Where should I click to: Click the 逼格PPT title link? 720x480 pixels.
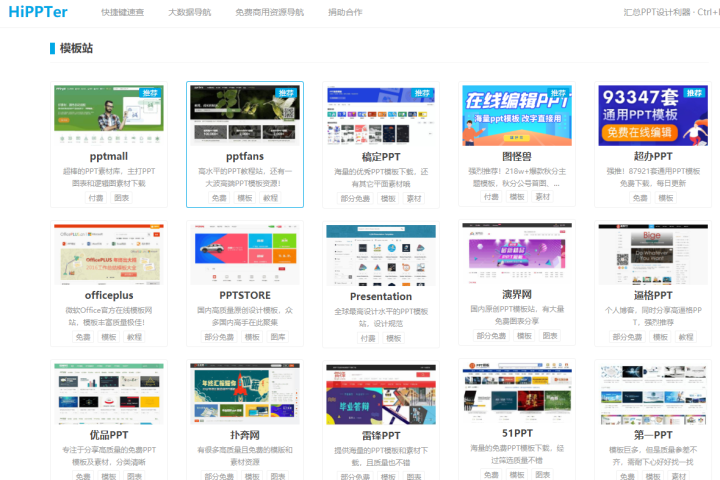[x=652, y=295]
